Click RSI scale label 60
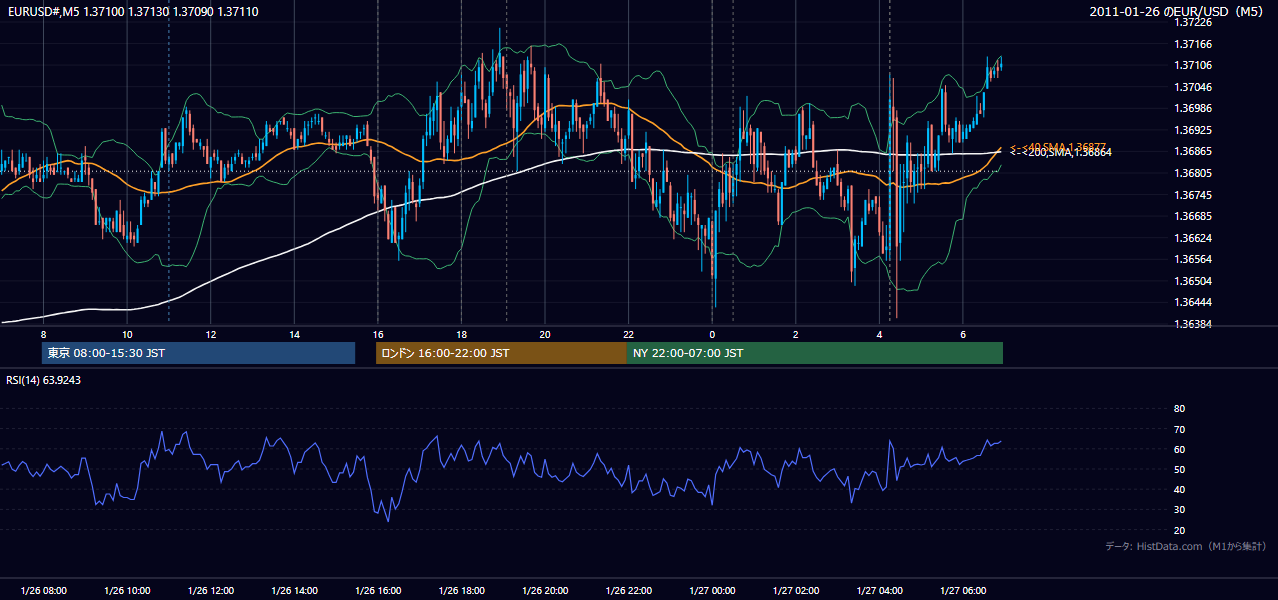Image resolution: width=1278 pixels, height=600 pixels. (x=1179, y=449)
